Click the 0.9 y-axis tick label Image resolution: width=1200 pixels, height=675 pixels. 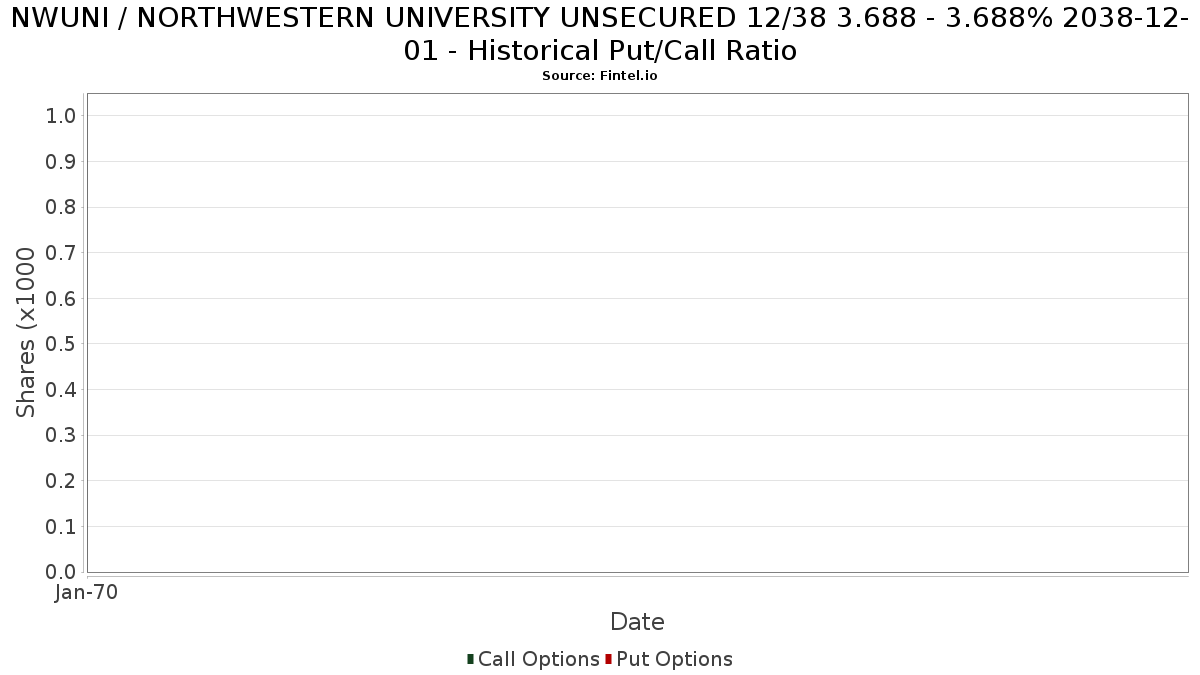click(61, 162)
